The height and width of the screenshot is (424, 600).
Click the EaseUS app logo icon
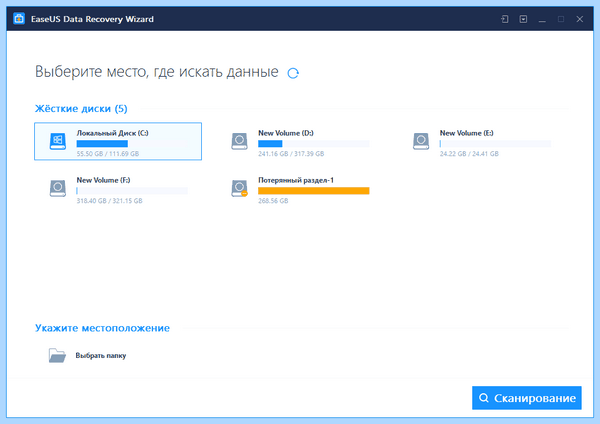tap(19, 19)
